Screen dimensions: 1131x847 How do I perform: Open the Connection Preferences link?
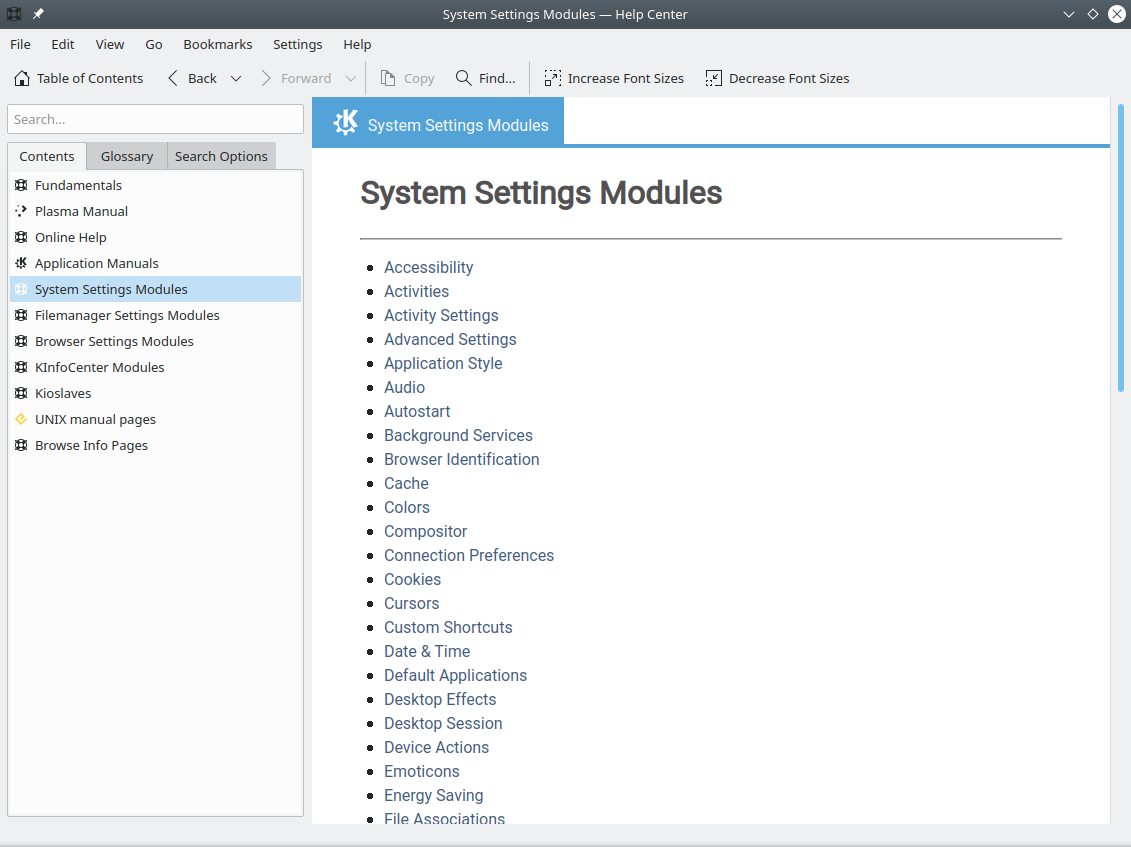[469, 556]
